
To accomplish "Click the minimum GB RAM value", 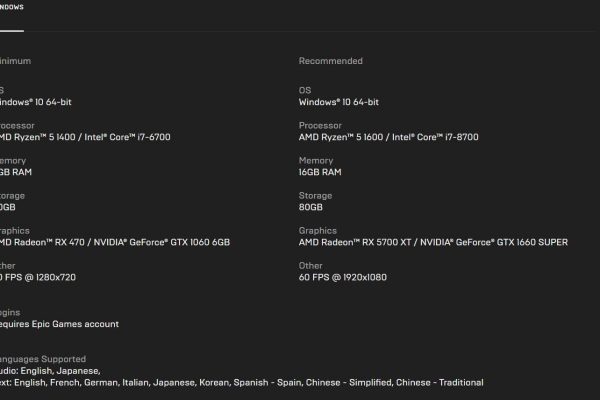I will (16, 172).
